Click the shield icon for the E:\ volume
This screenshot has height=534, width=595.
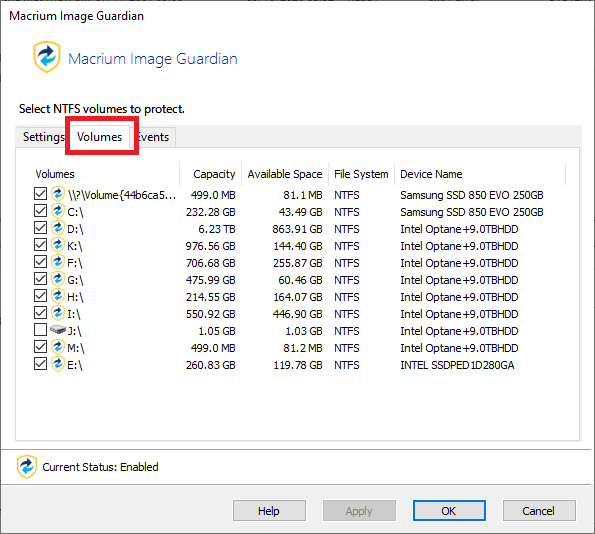(x=58, y=364)
